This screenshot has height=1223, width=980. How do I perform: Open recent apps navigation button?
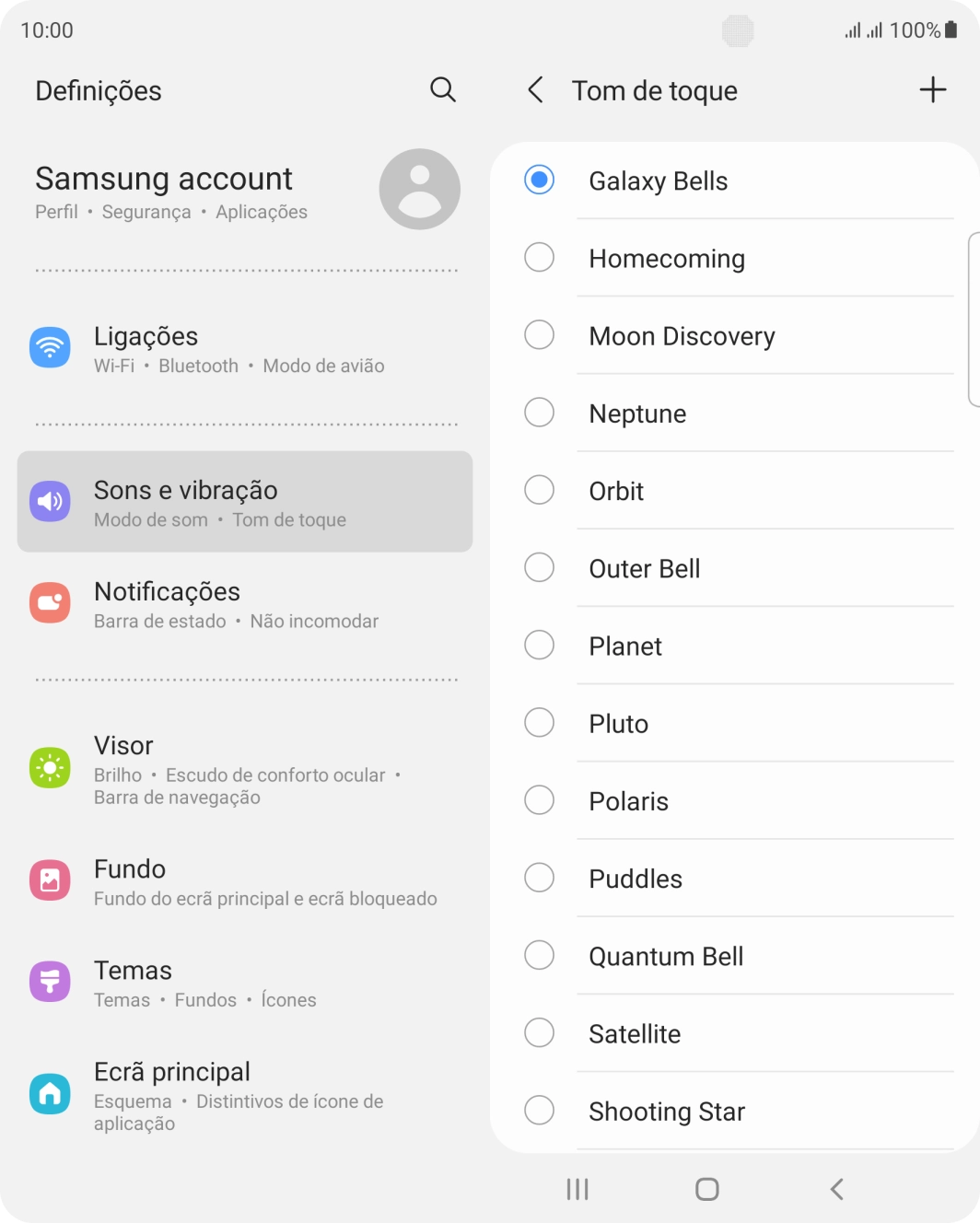pos(577,1189)
